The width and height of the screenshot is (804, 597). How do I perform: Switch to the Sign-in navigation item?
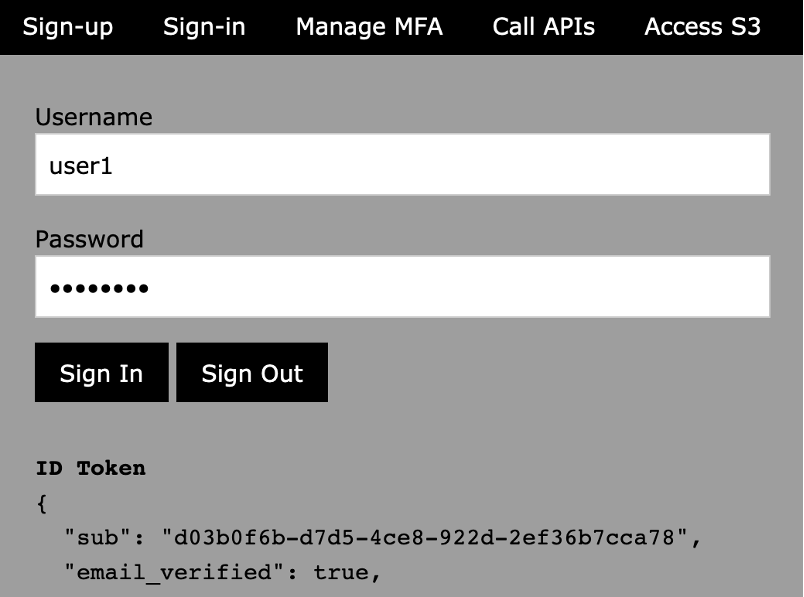click(x=204, y=27)
